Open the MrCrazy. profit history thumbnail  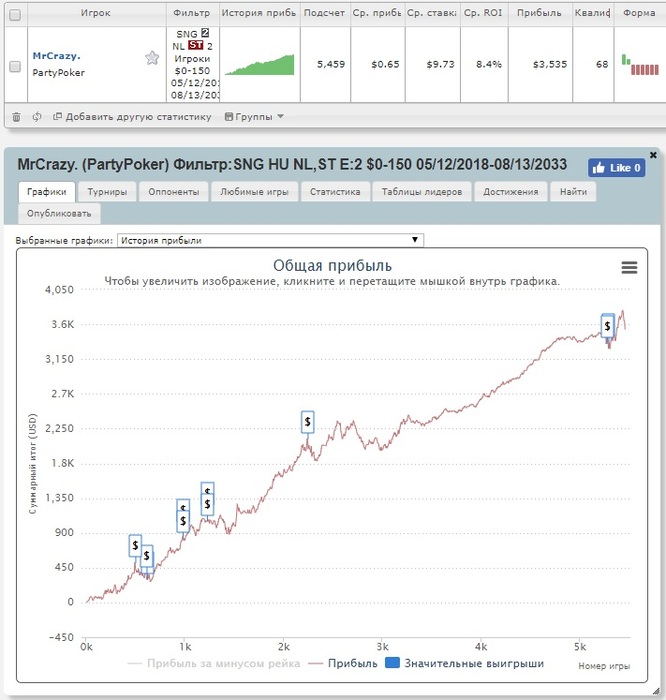(259, 64)
